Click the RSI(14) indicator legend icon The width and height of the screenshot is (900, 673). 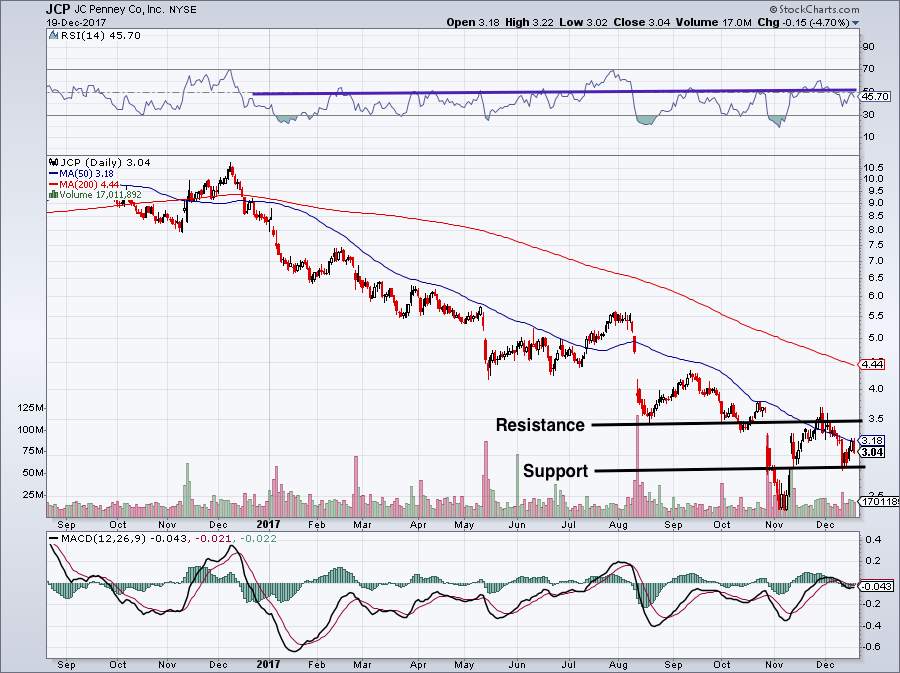53,36
